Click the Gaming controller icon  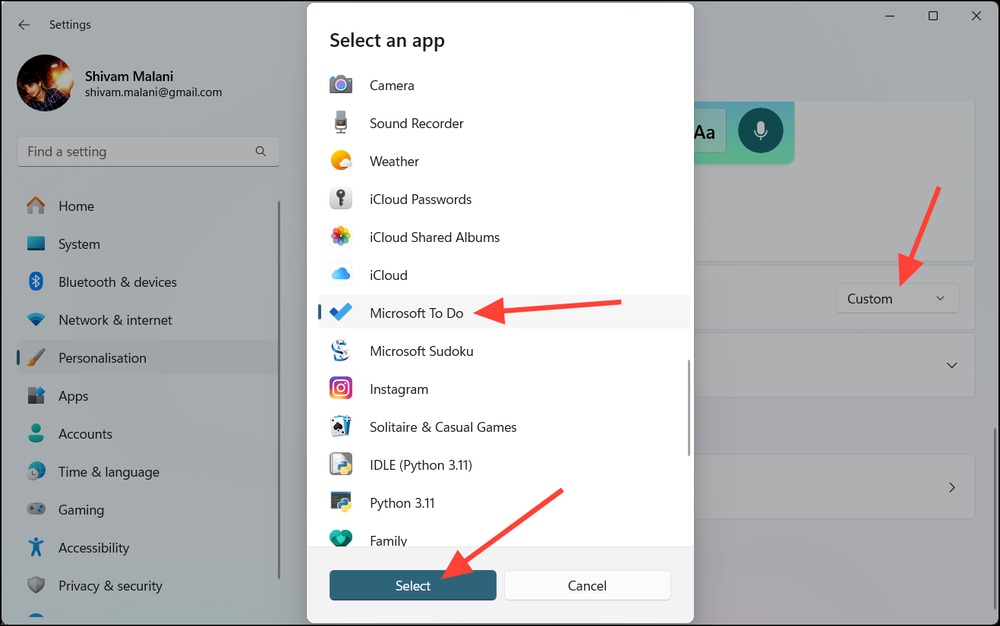36,509
